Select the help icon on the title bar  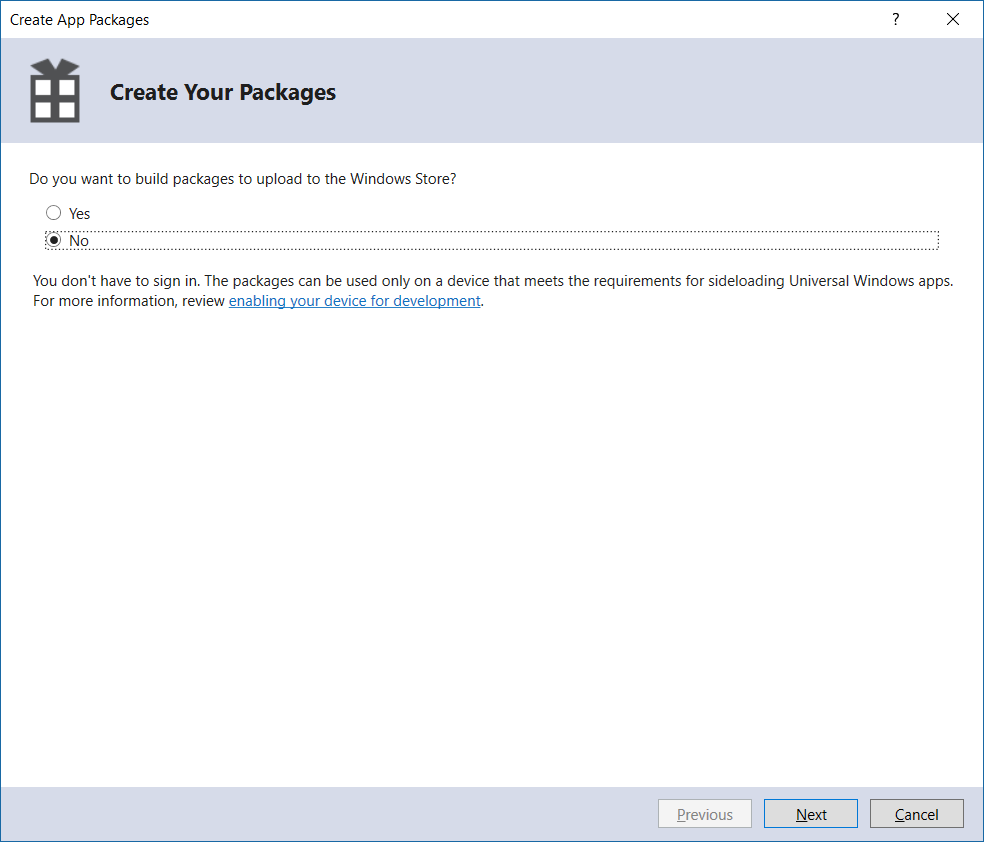pyautogui.click(x=895, y=19)
